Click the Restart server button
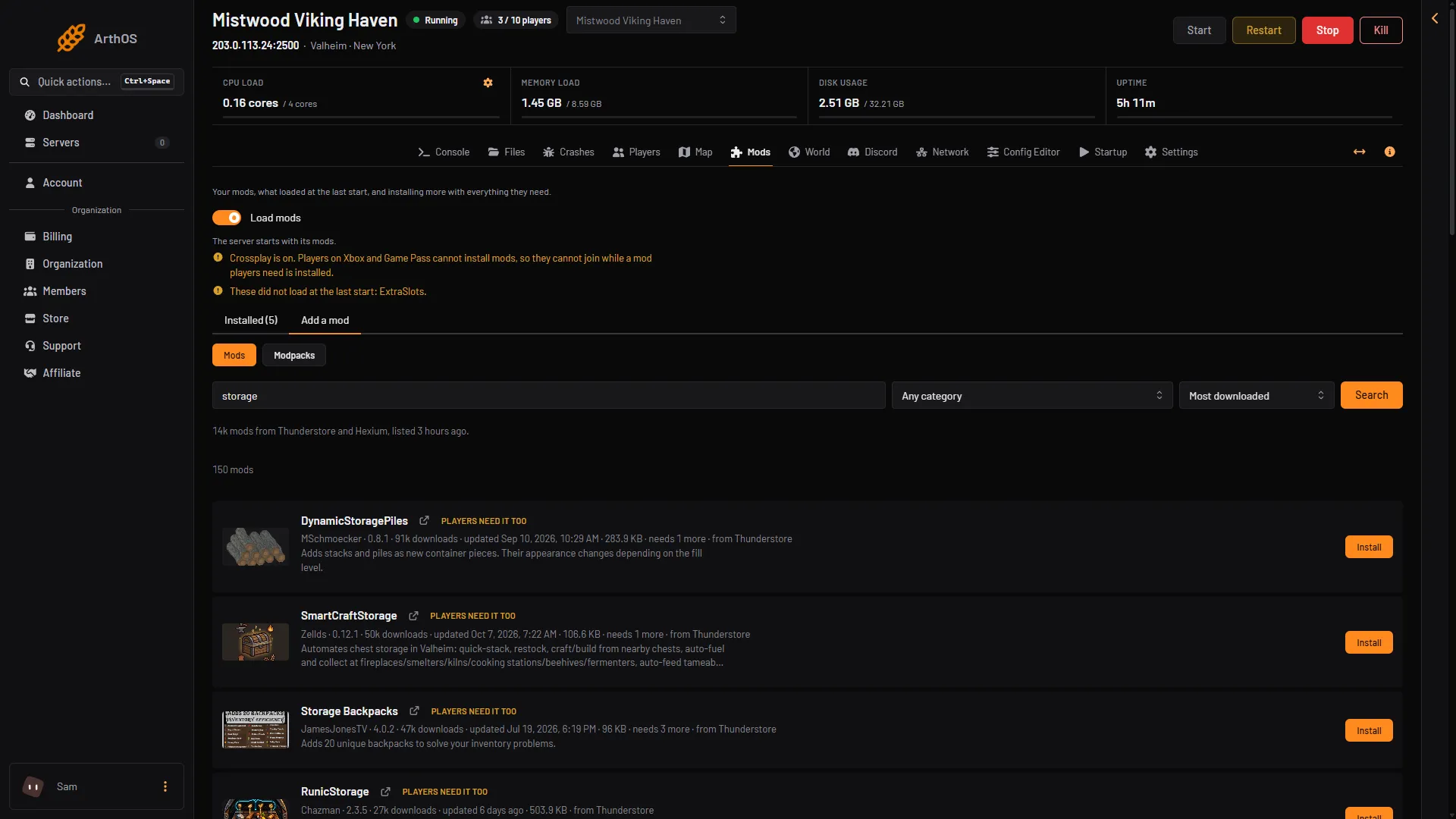 [x=1263, y=30]
